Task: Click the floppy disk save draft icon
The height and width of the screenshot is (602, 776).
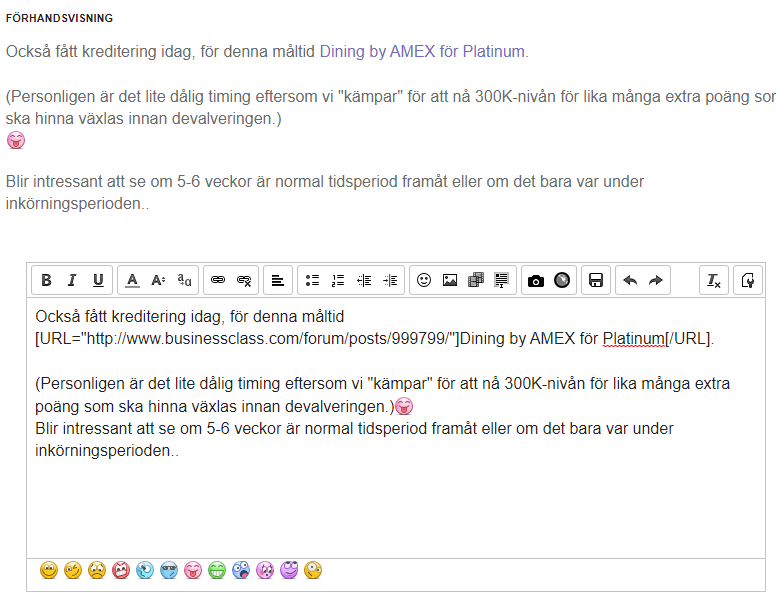Action: [596, 281]
